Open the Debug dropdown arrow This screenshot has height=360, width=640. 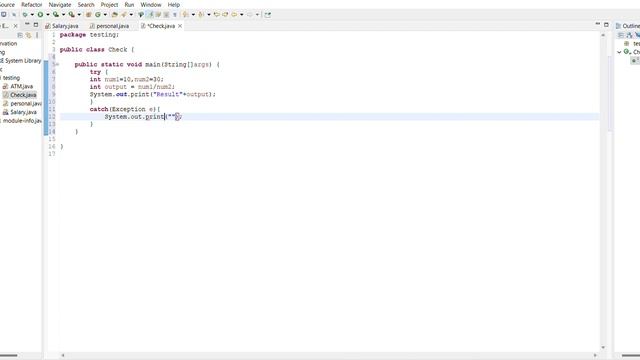coord(32,15)
